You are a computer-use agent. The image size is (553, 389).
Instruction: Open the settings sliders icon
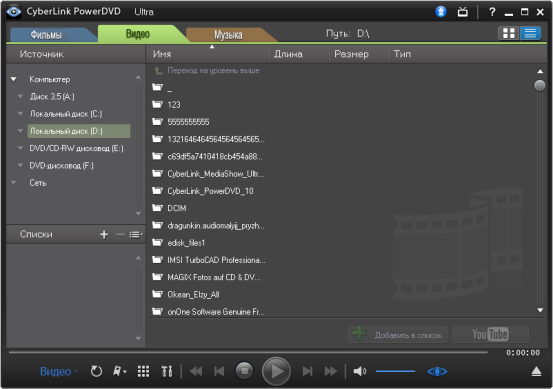(167, 371)
